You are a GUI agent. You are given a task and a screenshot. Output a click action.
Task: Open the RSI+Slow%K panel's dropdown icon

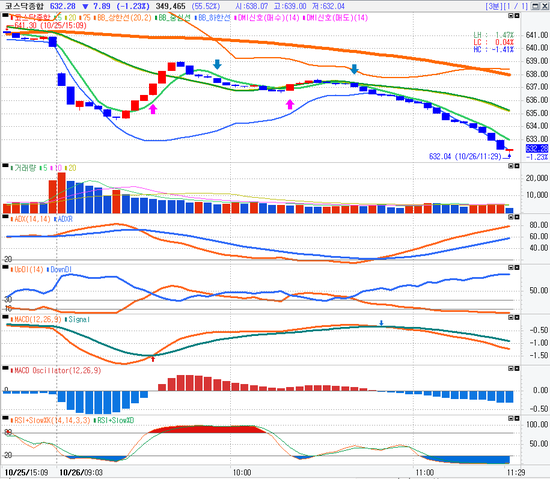[x=511, y=418]
